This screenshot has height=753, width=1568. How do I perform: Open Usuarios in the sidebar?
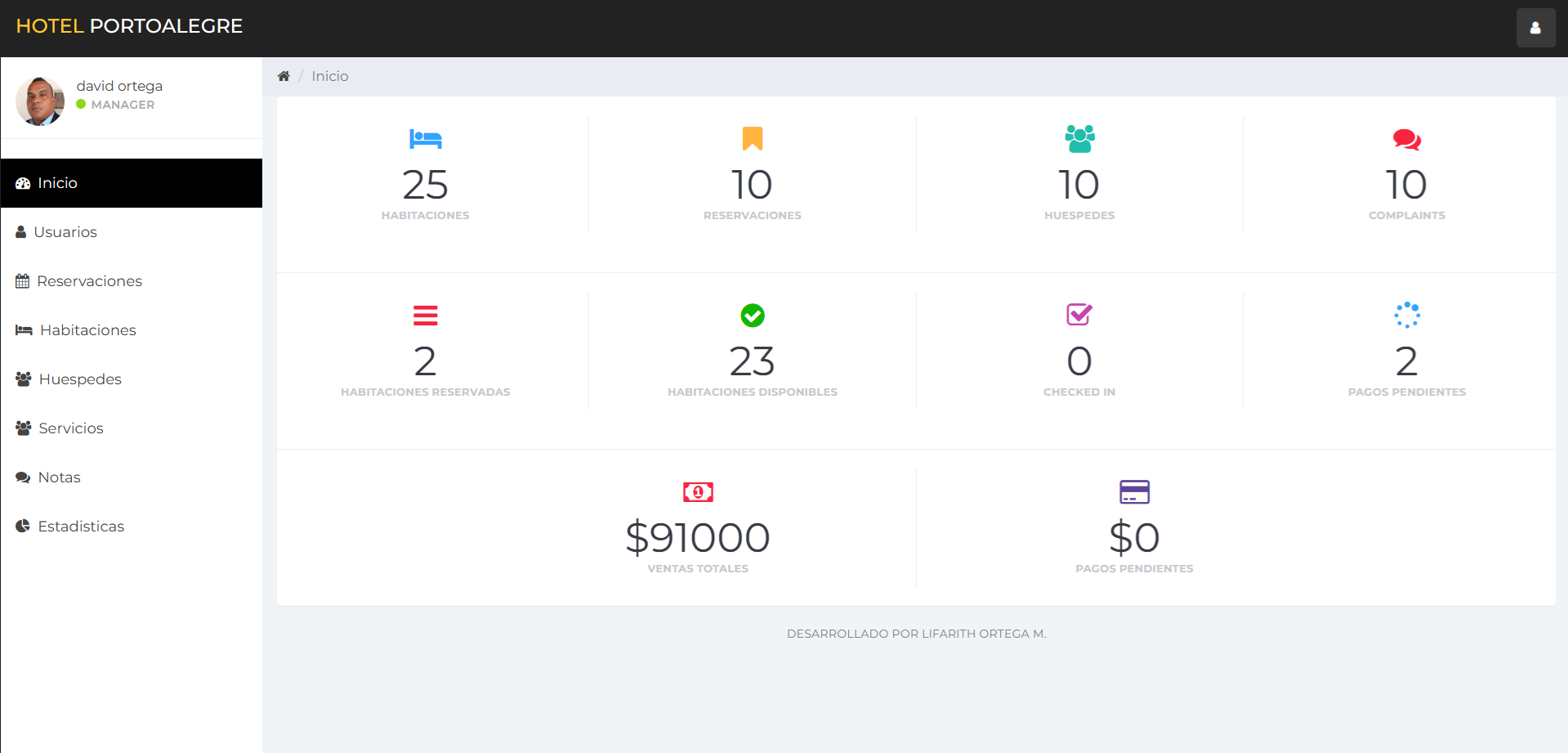(x=65, y=232)
